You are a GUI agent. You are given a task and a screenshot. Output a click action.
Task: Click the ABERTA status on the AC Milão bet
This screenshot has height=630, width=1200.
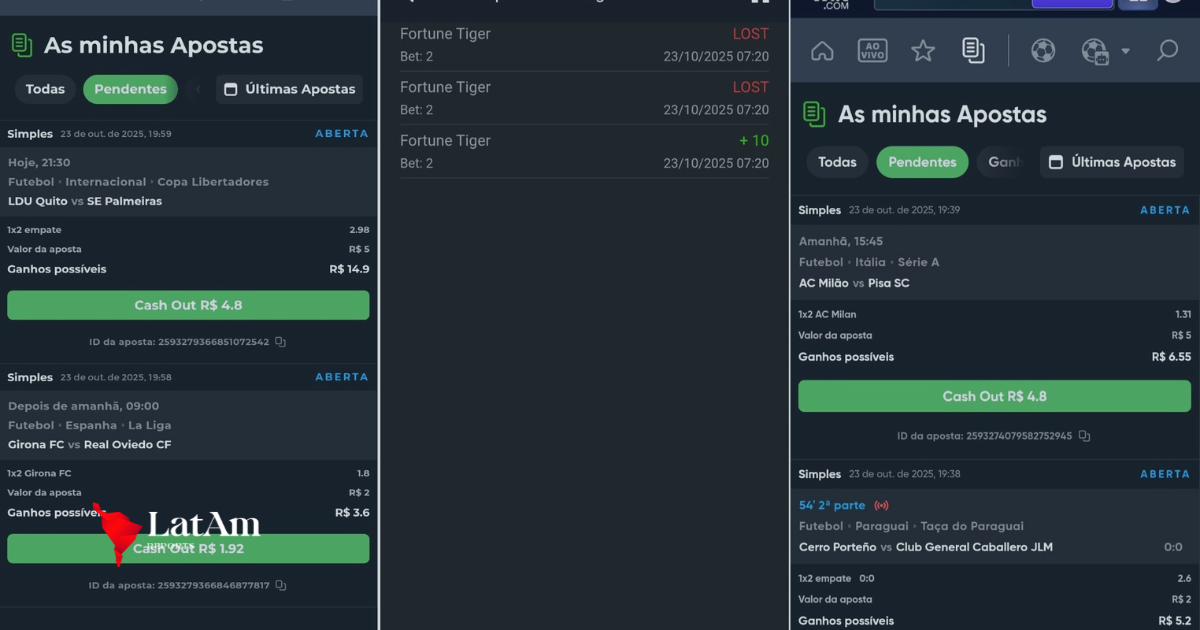(x=1165, y=210)
